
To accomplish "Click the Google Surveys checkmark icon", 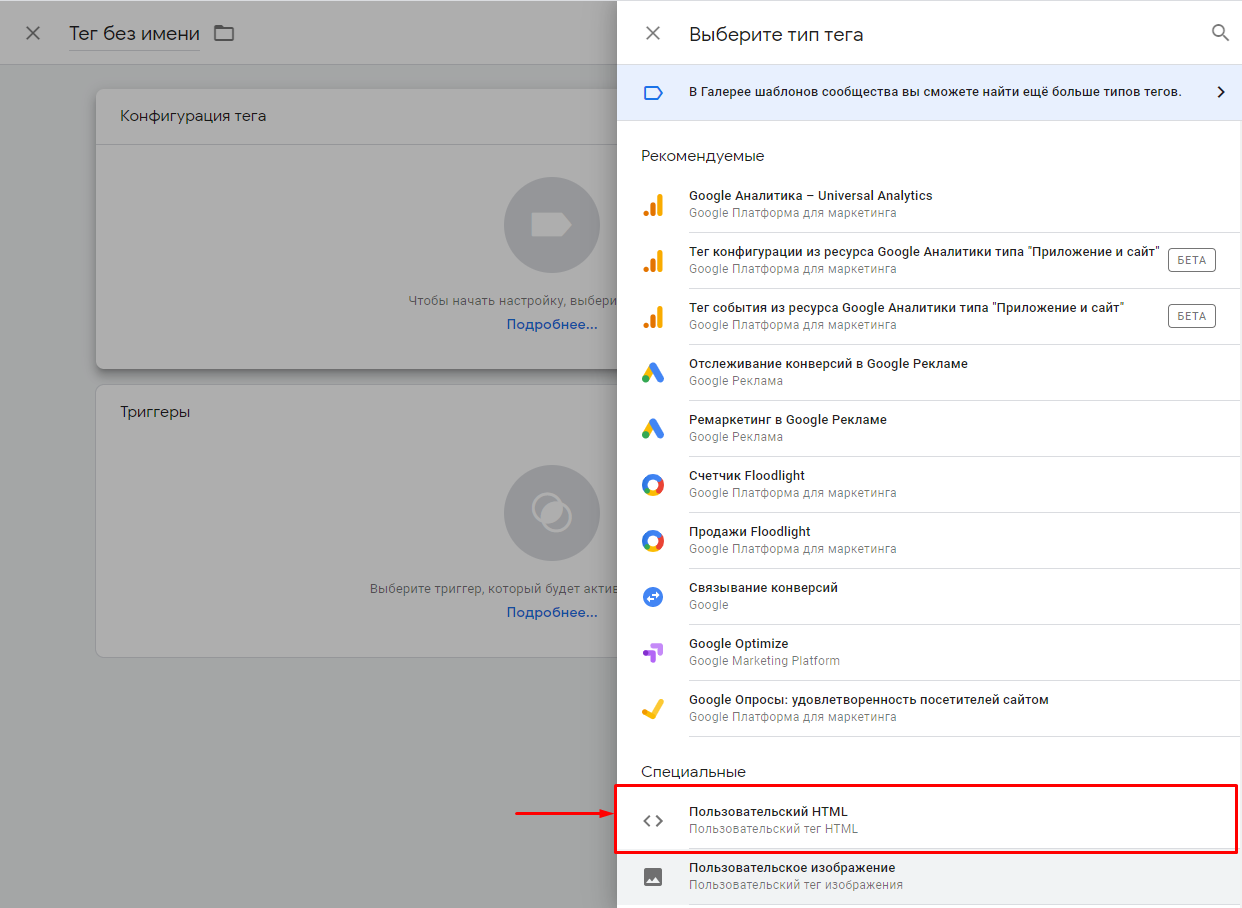I will point(653,709).
